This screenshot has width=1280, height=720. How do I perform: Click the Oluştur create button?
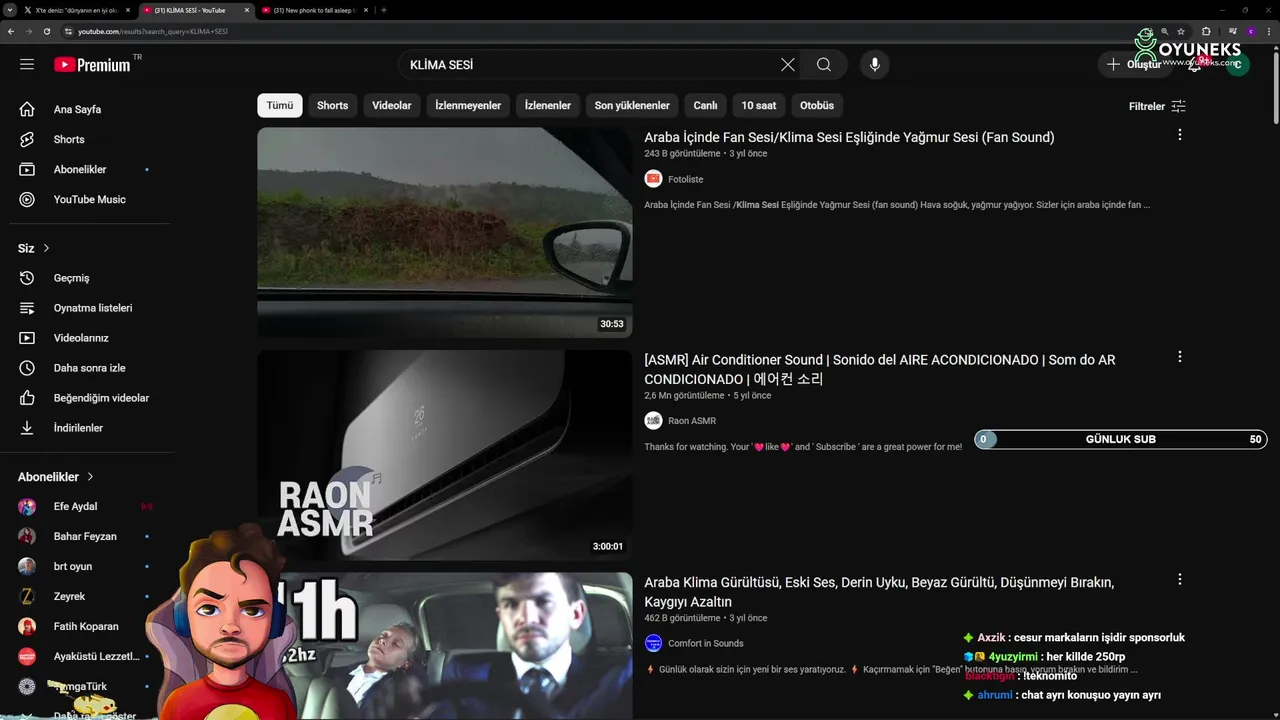[1134, 64]
